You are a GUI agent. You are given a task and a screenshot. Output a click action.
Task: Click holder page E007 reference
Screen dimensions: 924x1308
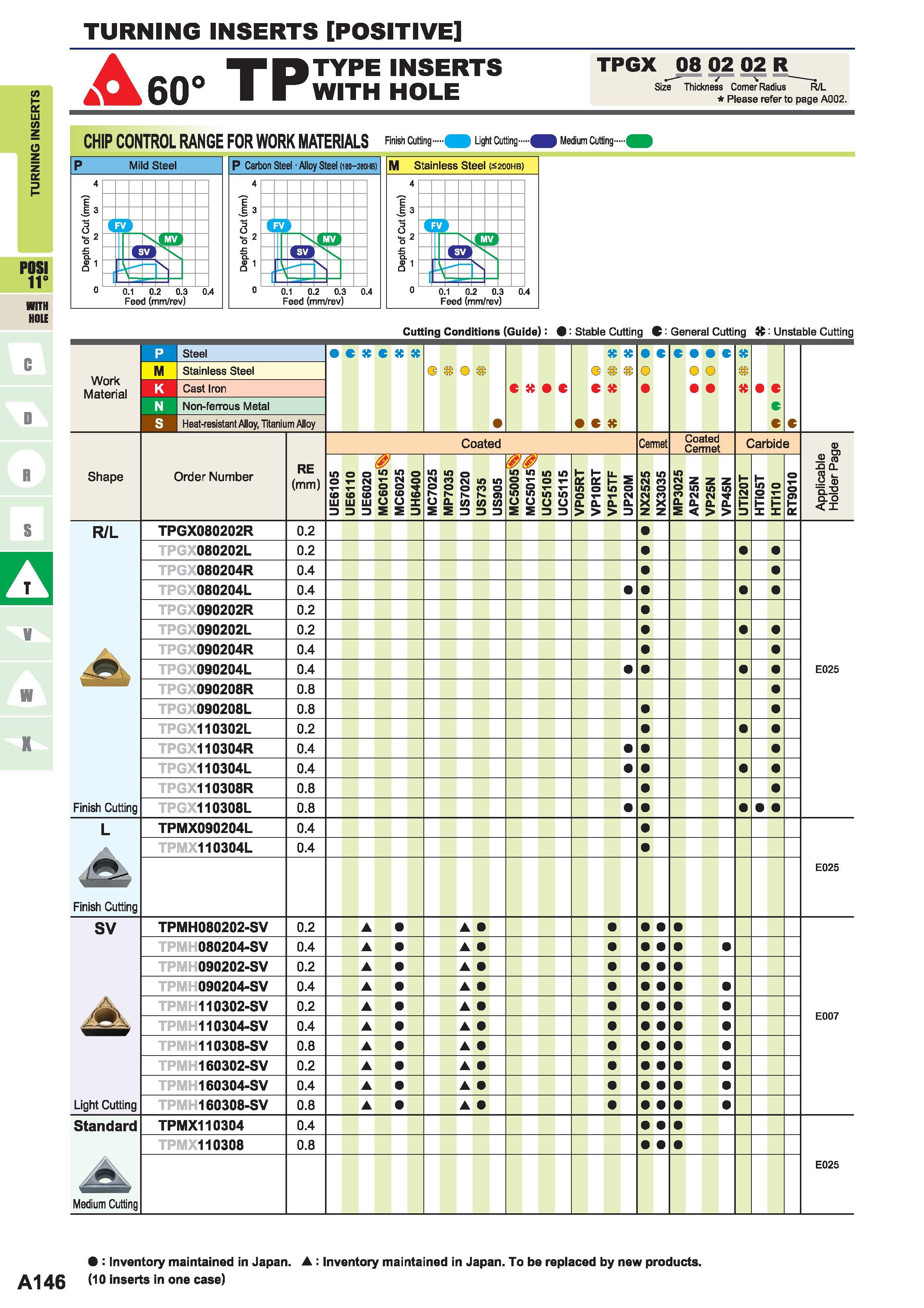click(x=827, y=1016)
